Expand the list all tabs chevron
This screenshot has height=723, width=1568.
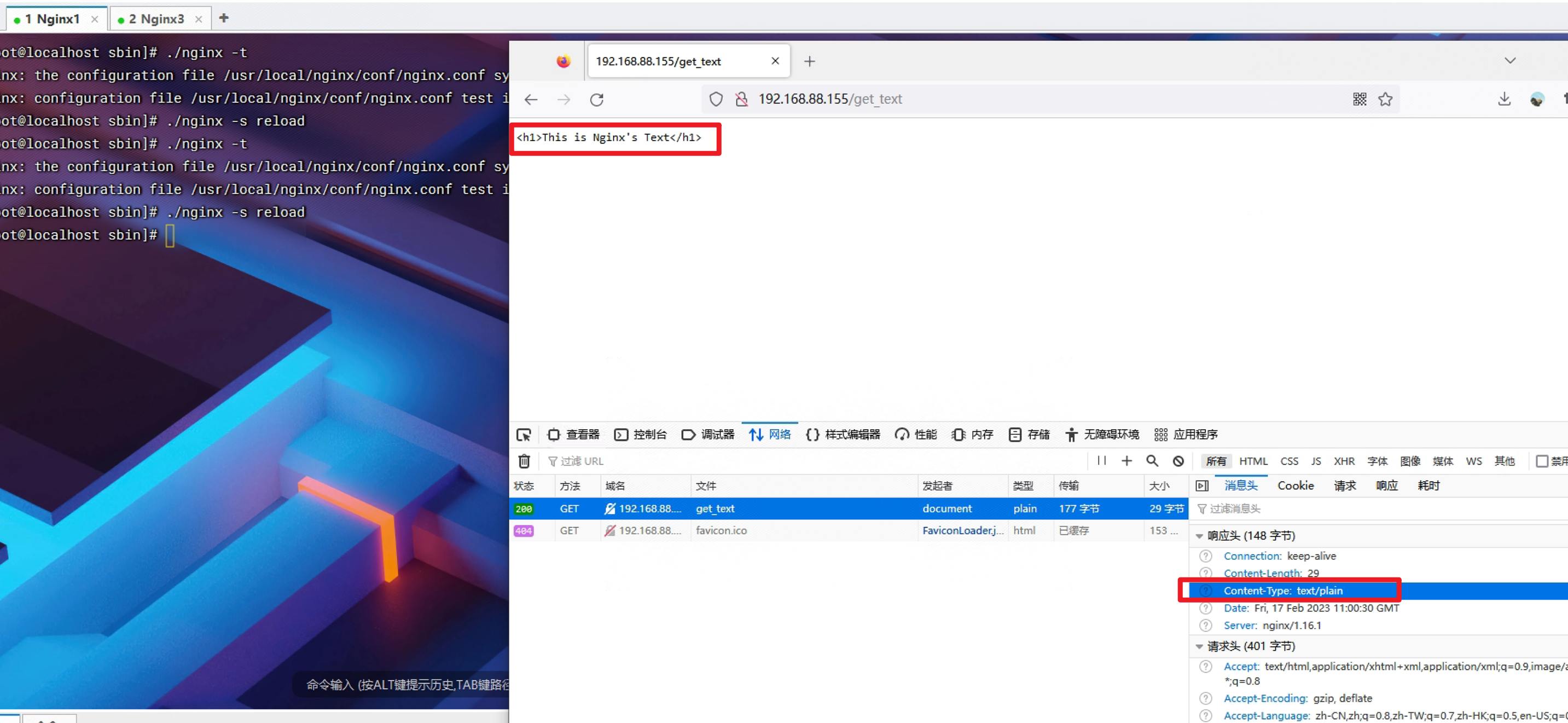1509,61
